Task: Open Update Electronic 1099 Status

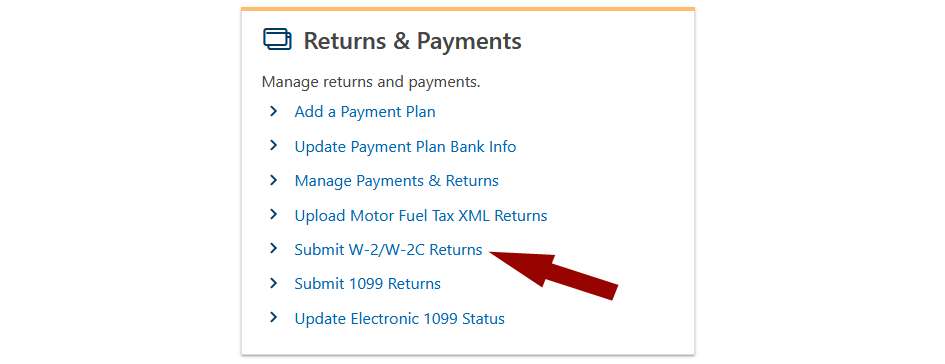Action: point(400,318)
